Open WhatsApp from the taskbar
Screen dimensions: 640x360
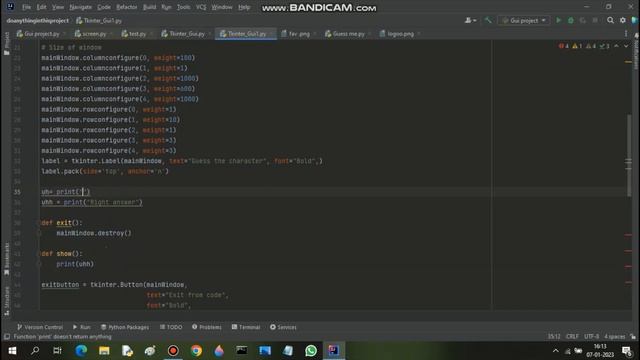tap(311, 351)
